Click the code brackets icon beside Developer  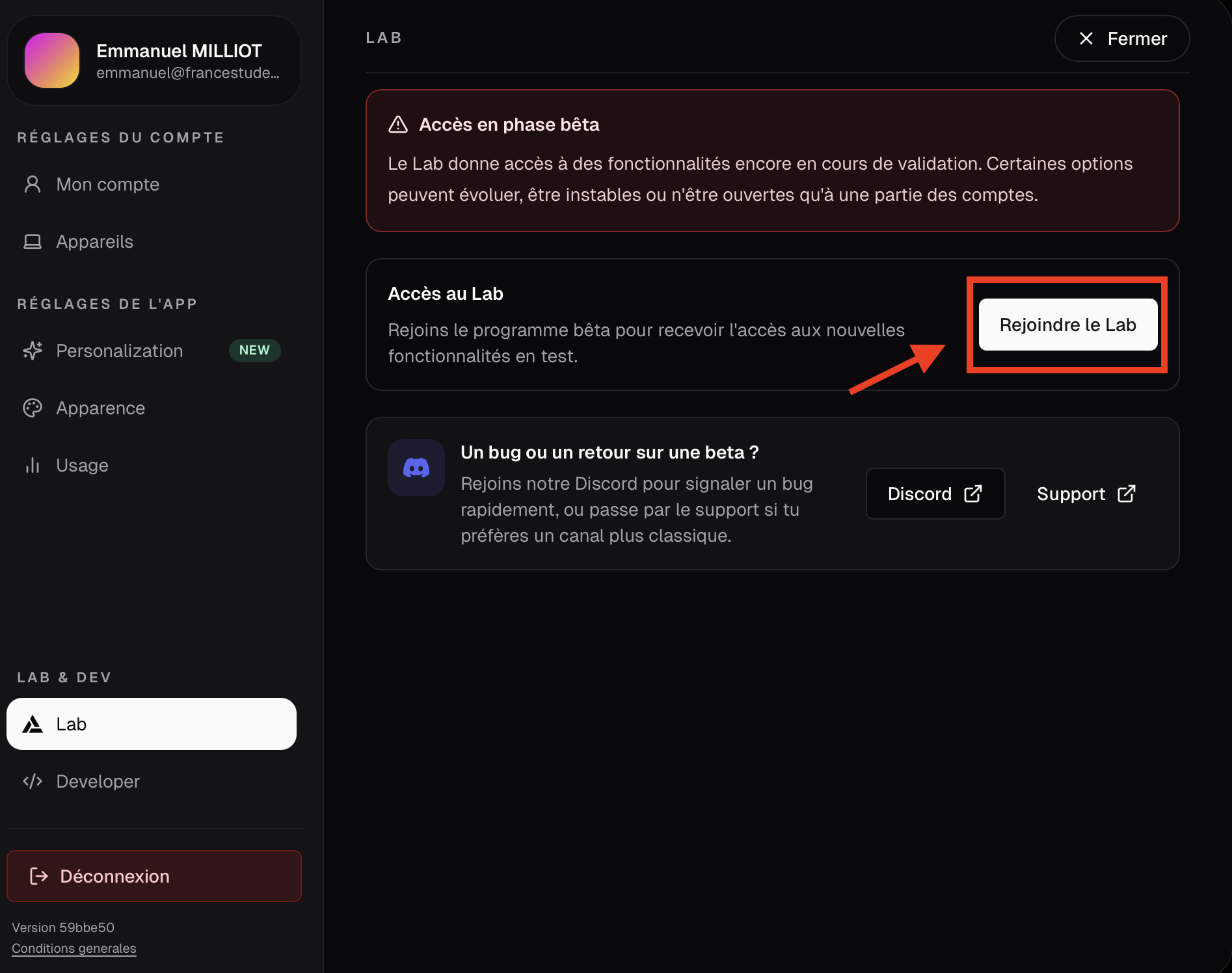point(32,781)
